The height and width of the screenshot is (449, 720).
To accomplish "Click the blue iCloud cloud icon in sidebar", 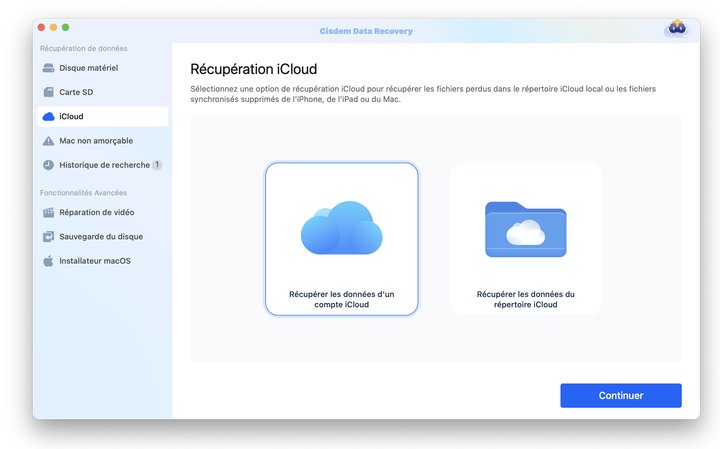I will [48, 117].
